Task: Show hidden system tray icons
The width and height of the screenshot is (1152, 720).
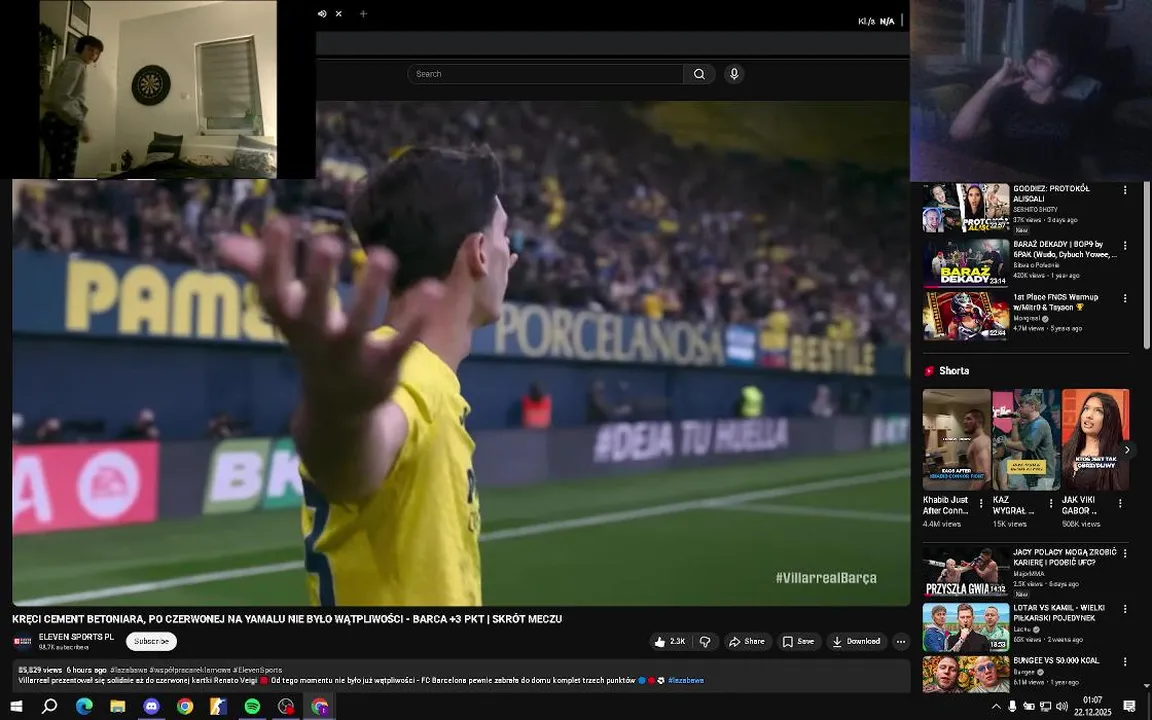Action: [996, 707]
